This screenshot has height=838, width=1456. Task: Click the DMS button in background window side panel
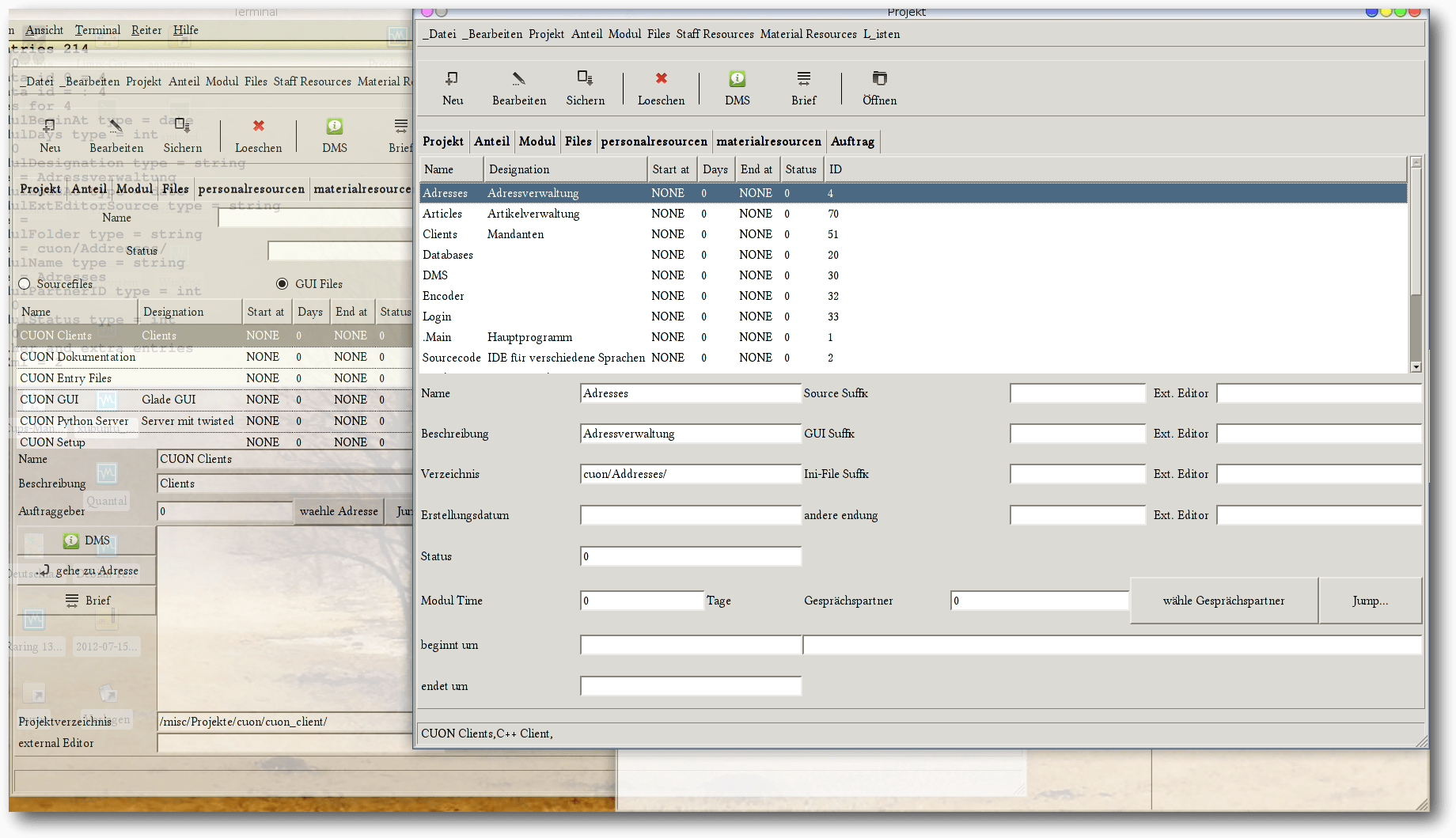pos(86,540)
